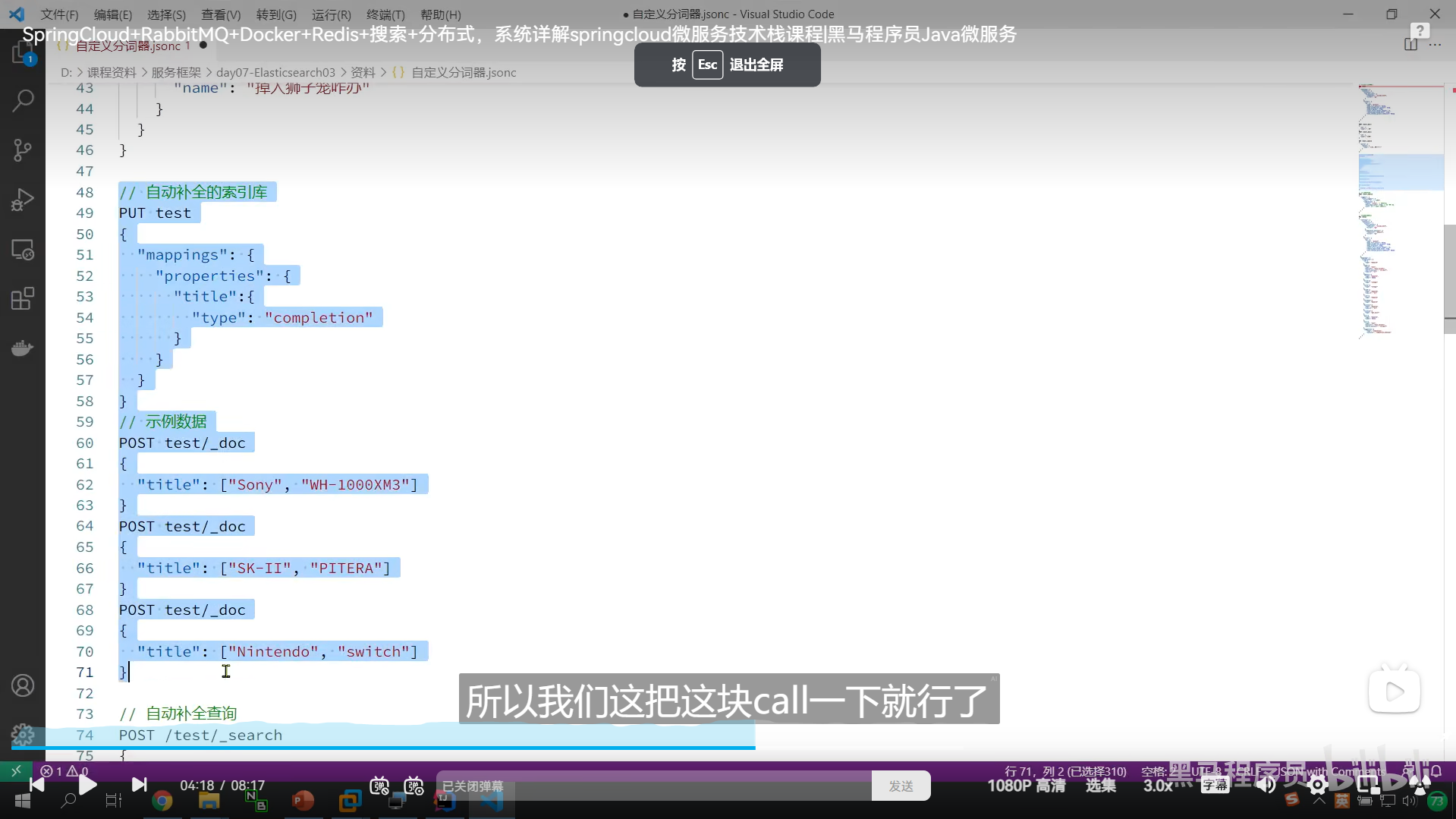Open Run and Debug view

23,200
